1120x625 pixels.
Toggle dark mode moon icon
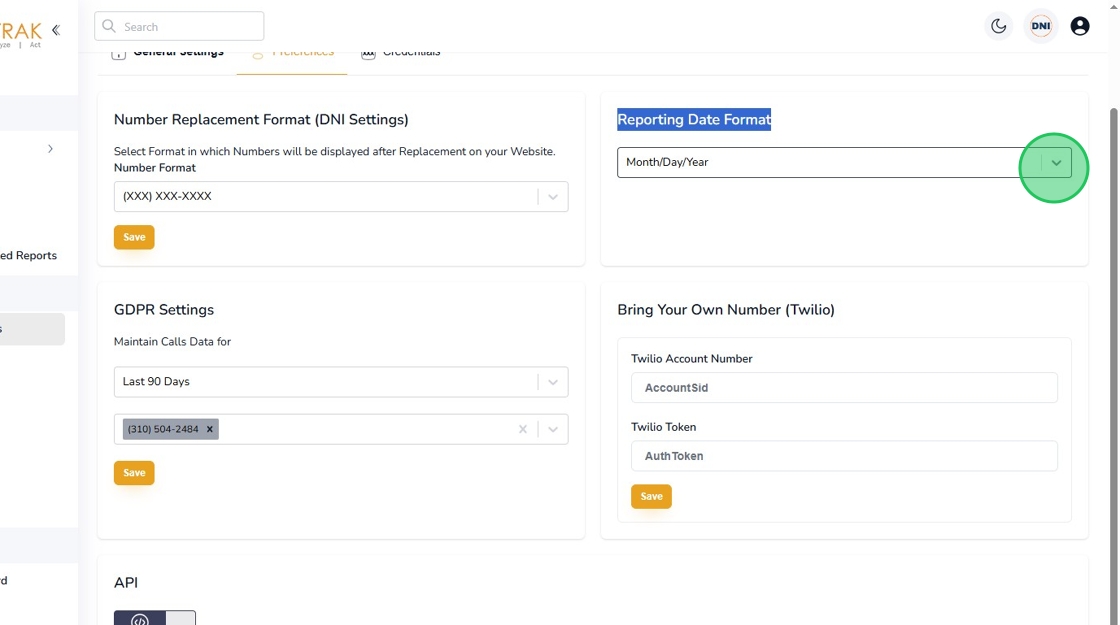999,26
